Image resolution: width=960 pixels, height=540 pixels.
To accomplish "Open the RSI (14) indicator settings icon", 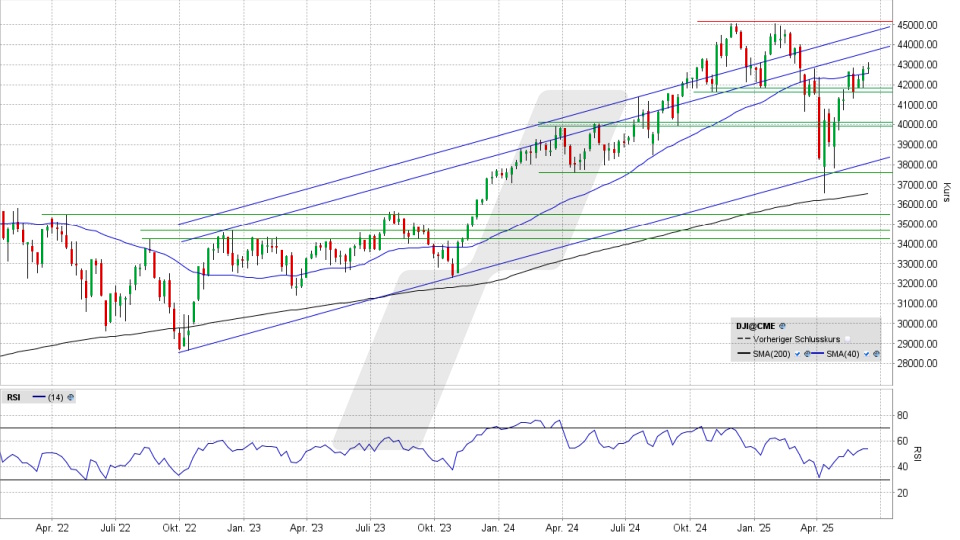I will pos(70,397).
